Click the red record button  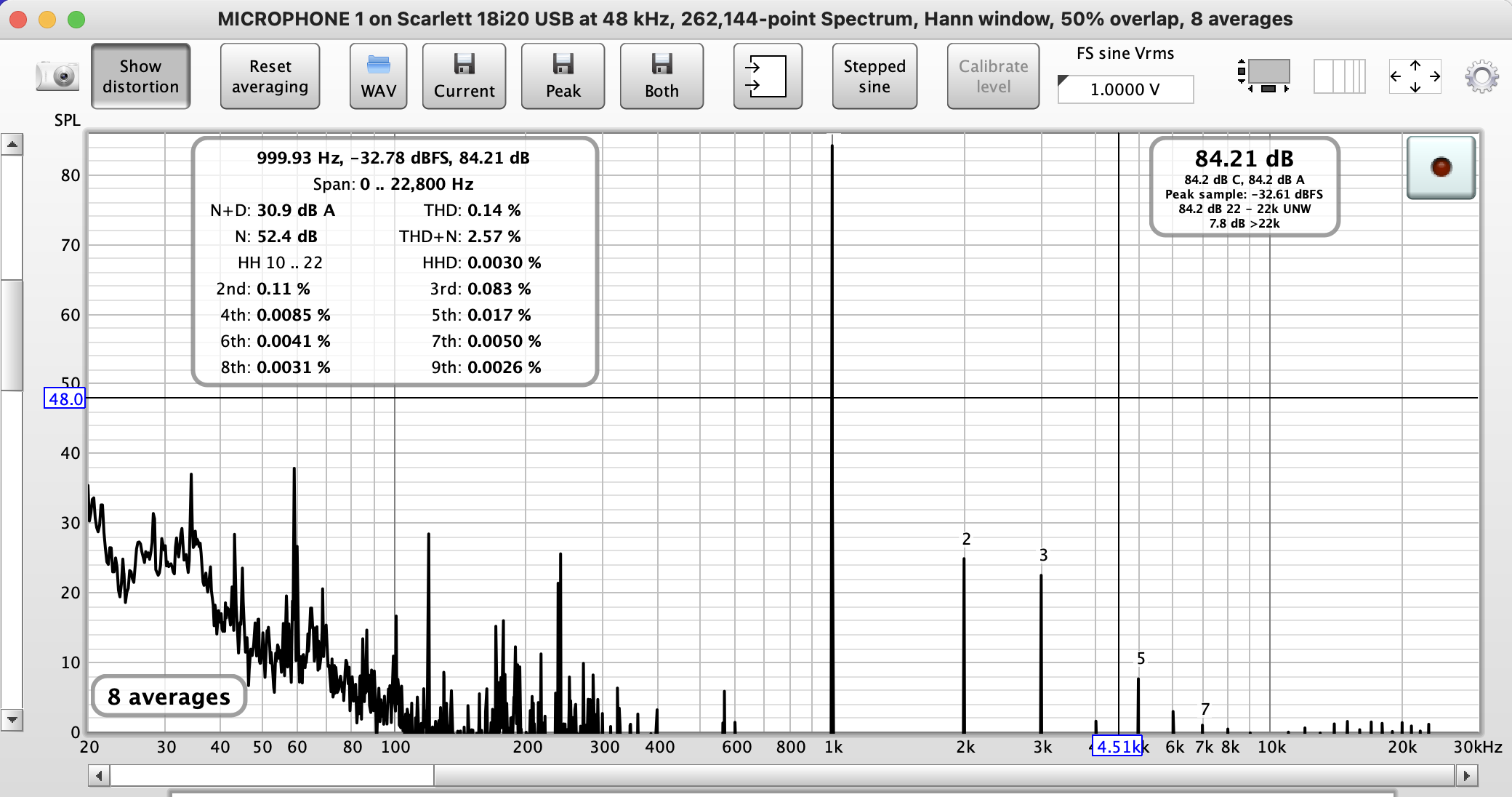tap(1441, 167)
